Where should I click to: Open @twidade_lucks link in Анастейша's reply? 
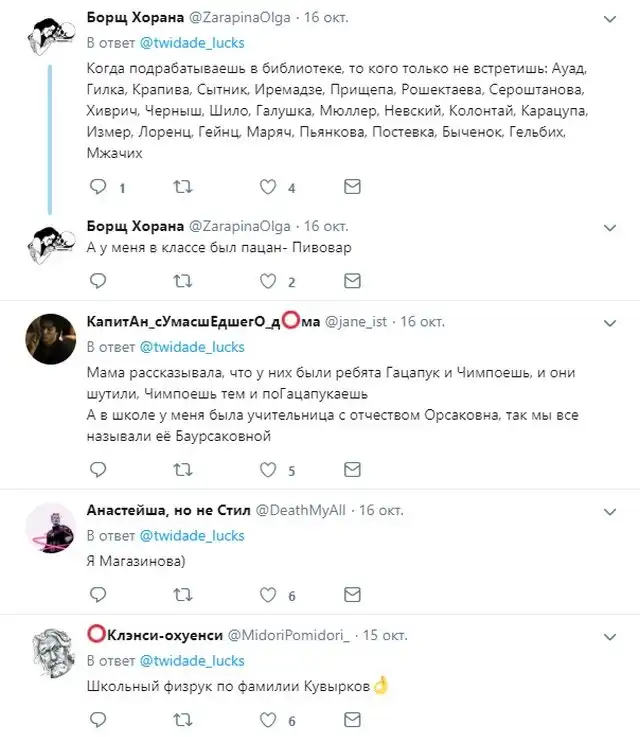tap(192, 535)
